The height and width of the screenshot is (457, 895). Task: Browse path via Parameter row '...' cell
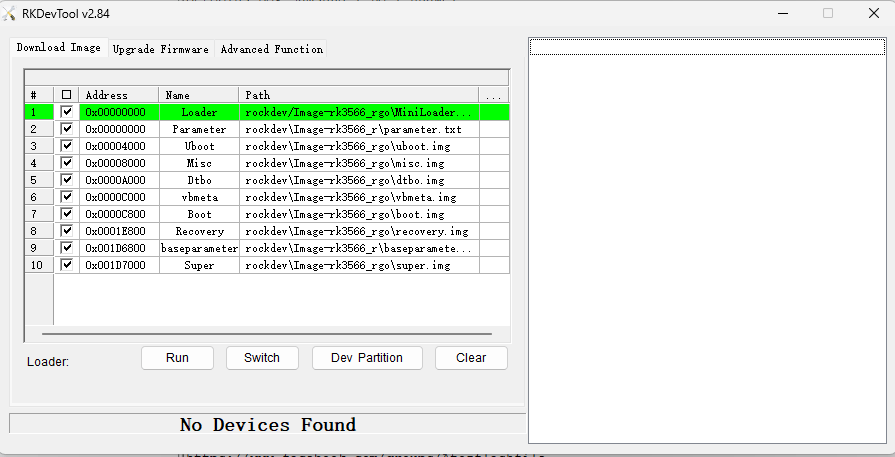(494, 129)
